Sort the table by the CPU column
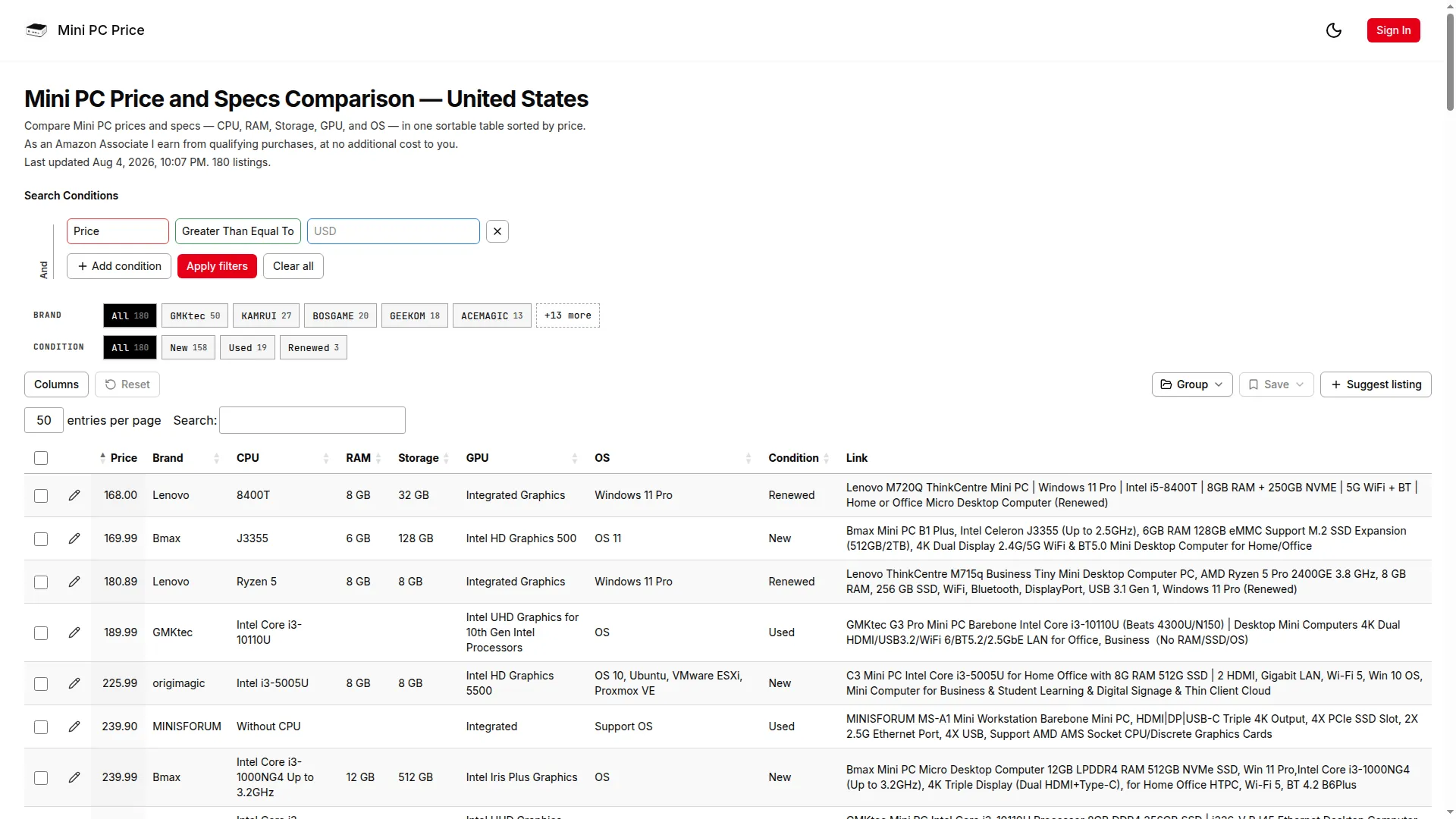 (x=282, y=458)
